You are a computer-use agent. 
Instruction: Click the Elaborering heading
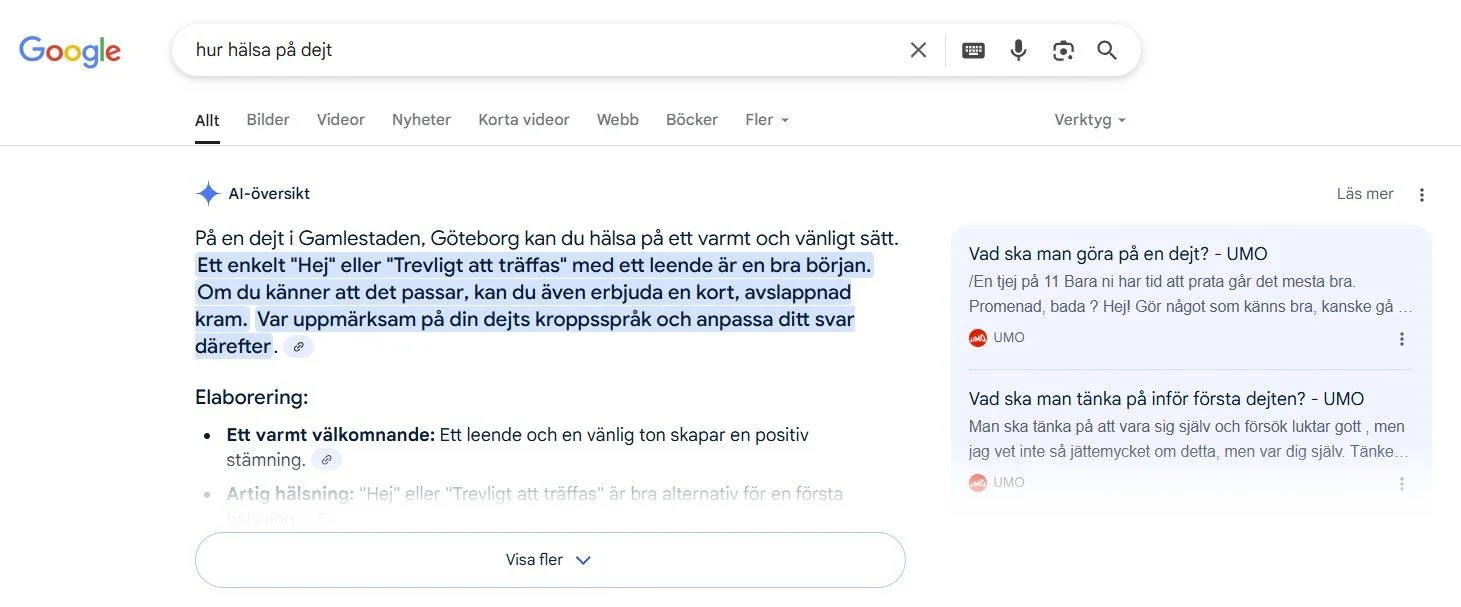click(252, 397)
